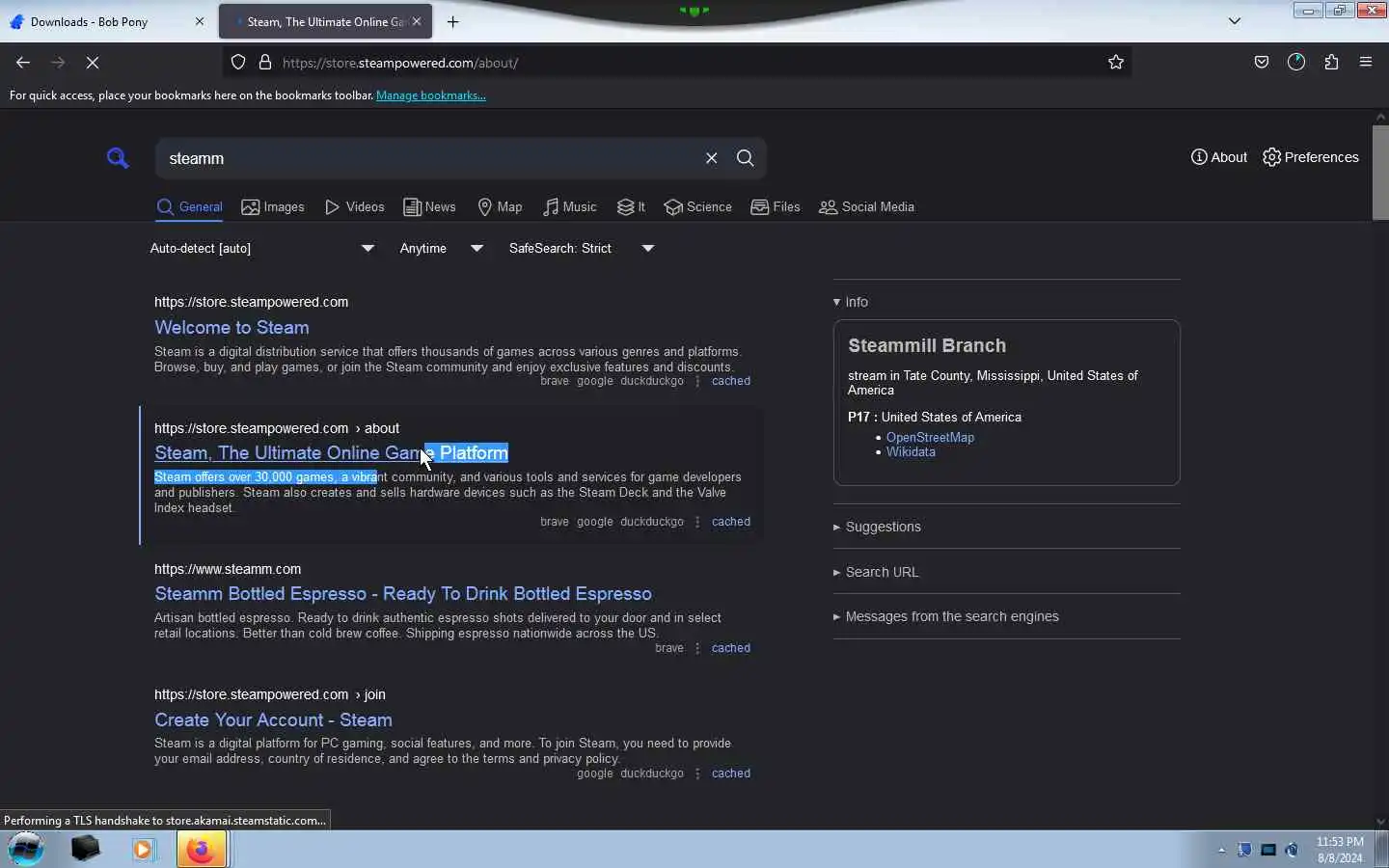
Task: Select the General search category
Action: [x=190, y=207]
